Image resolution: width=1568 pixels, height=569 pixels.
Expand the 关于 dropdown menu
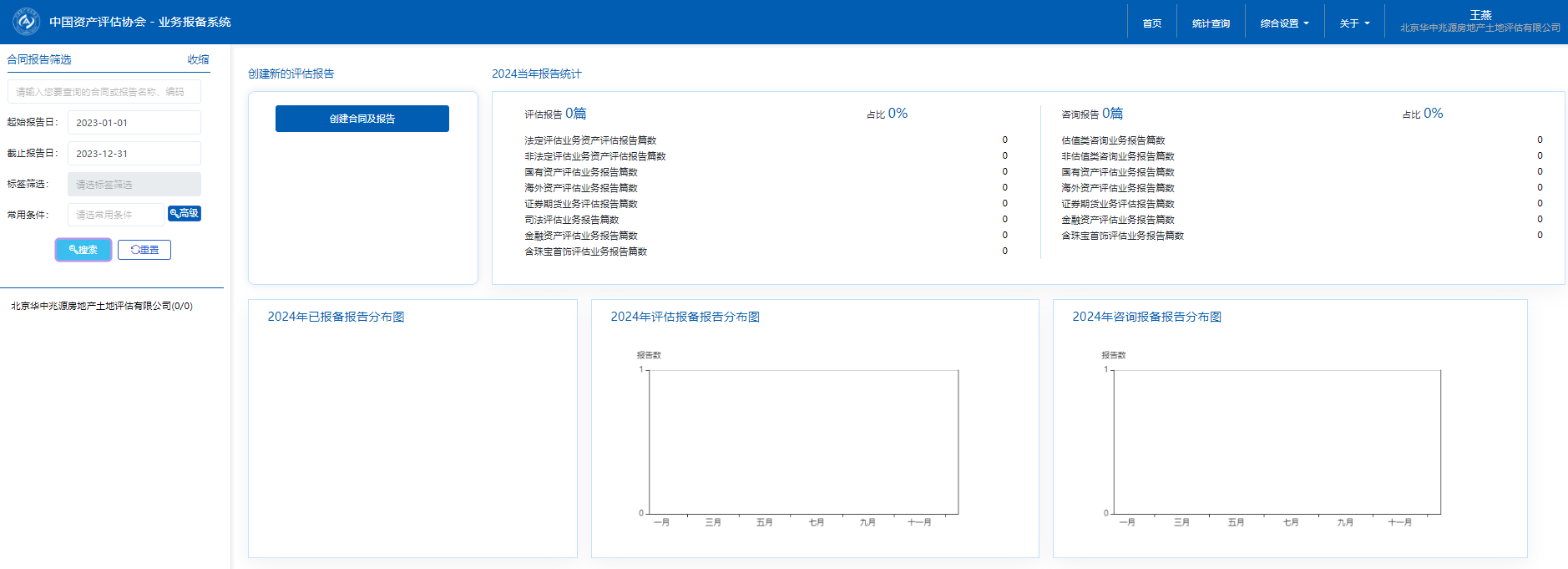[1354, 23]
